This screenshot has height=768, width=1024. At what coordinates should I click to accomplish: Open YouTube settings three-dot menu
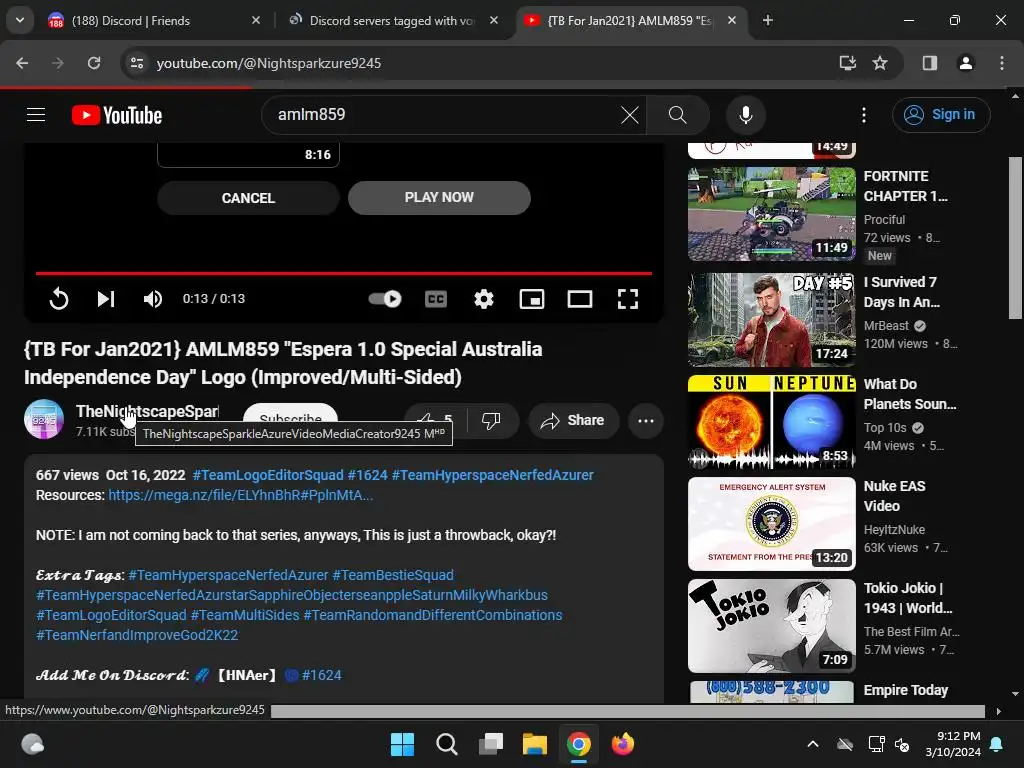863,115
